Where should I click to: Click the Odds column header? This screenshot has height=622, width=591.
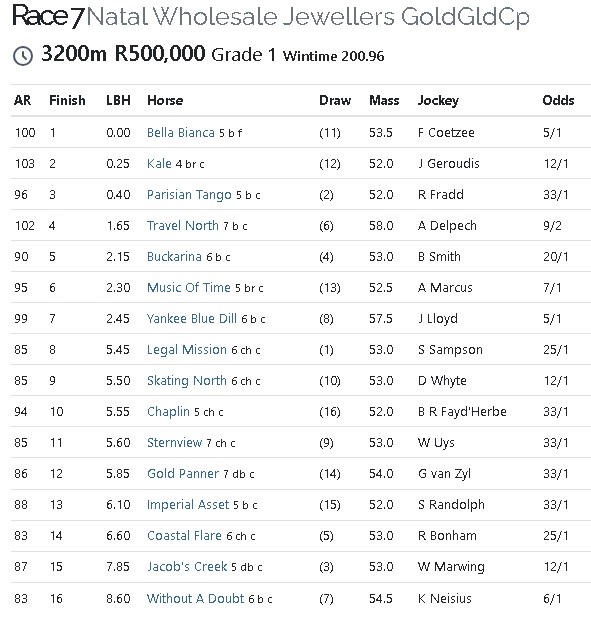[x=558, y=100]
